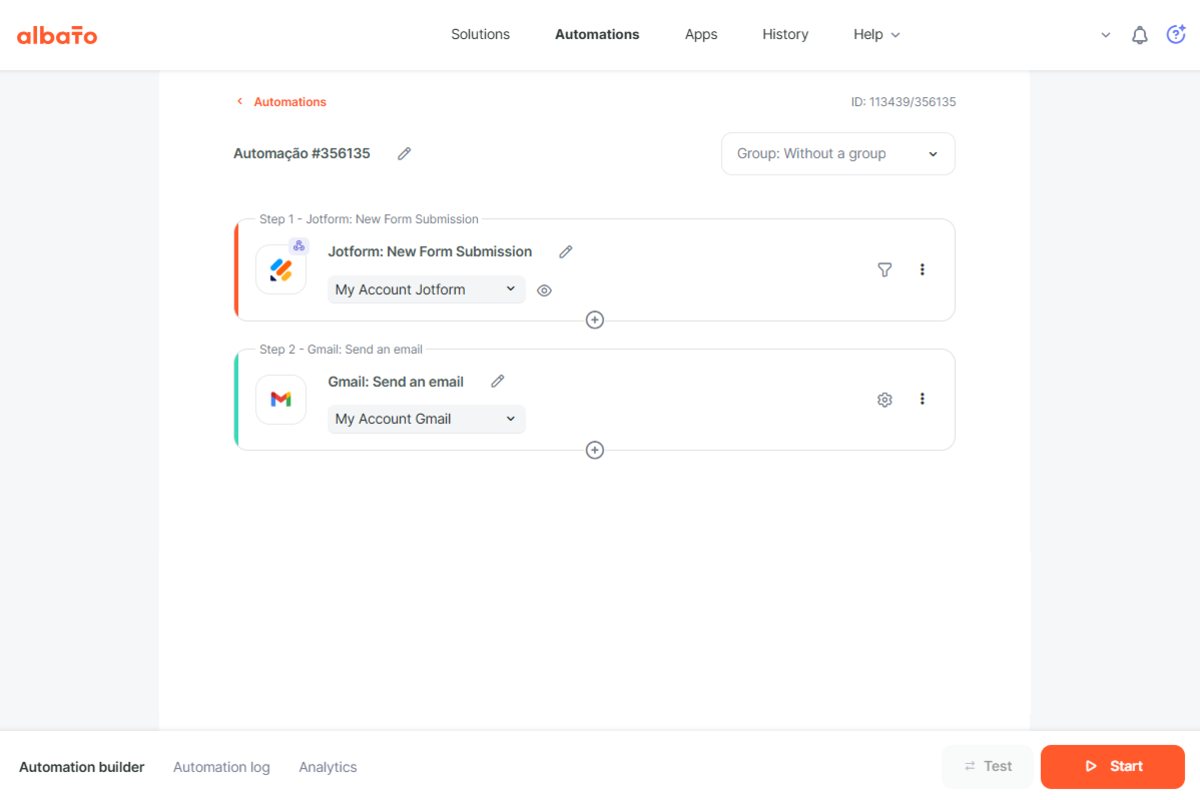Click the filter icon on Jotform step

[884, 270]
